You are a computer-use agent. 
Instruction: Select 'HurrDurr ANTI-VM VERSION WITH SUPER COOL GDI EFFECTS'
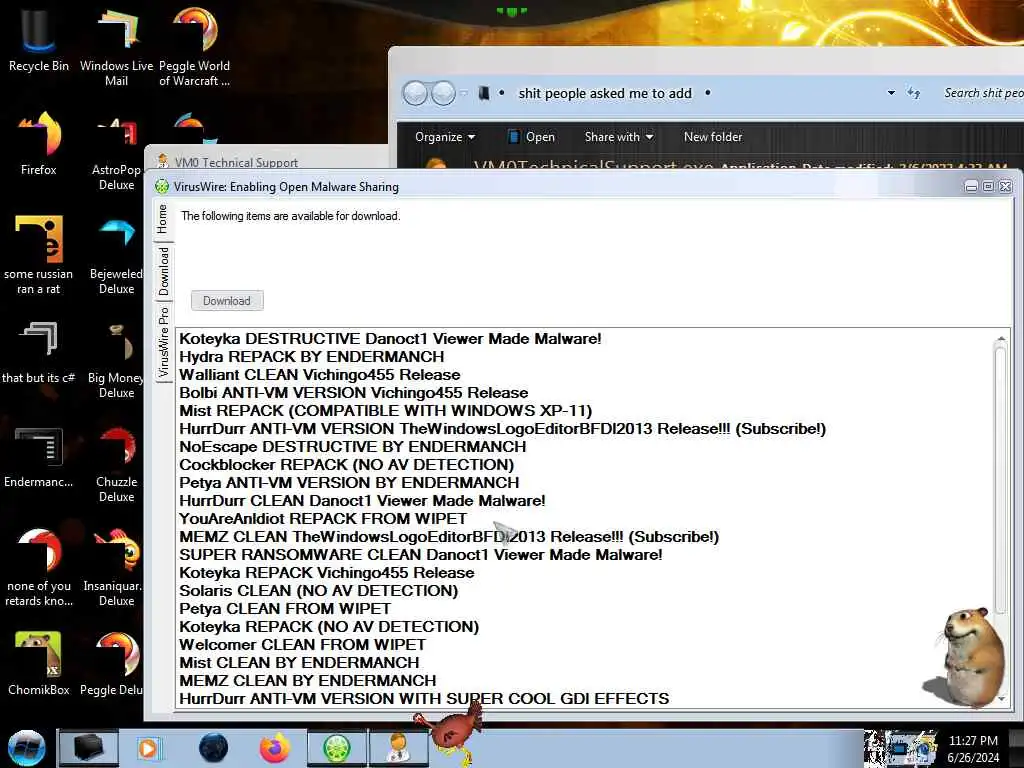pos(424,698)
